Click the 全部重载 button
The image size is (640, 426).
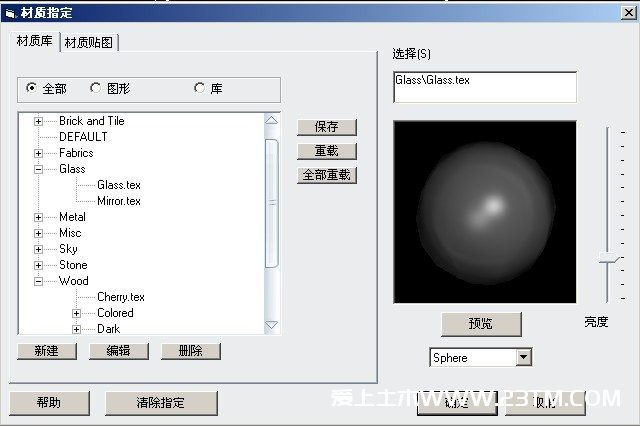pyautogui.click(x=327, y=175)
